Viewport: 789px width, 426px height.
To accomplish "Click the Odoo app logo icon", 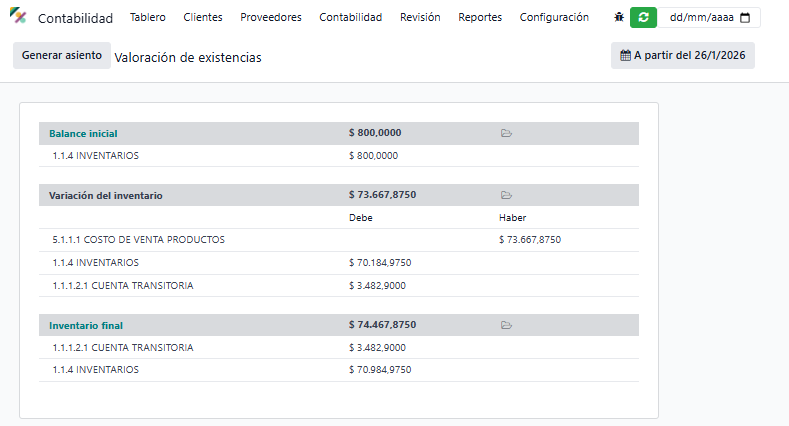I will click(x=18, y=17).
